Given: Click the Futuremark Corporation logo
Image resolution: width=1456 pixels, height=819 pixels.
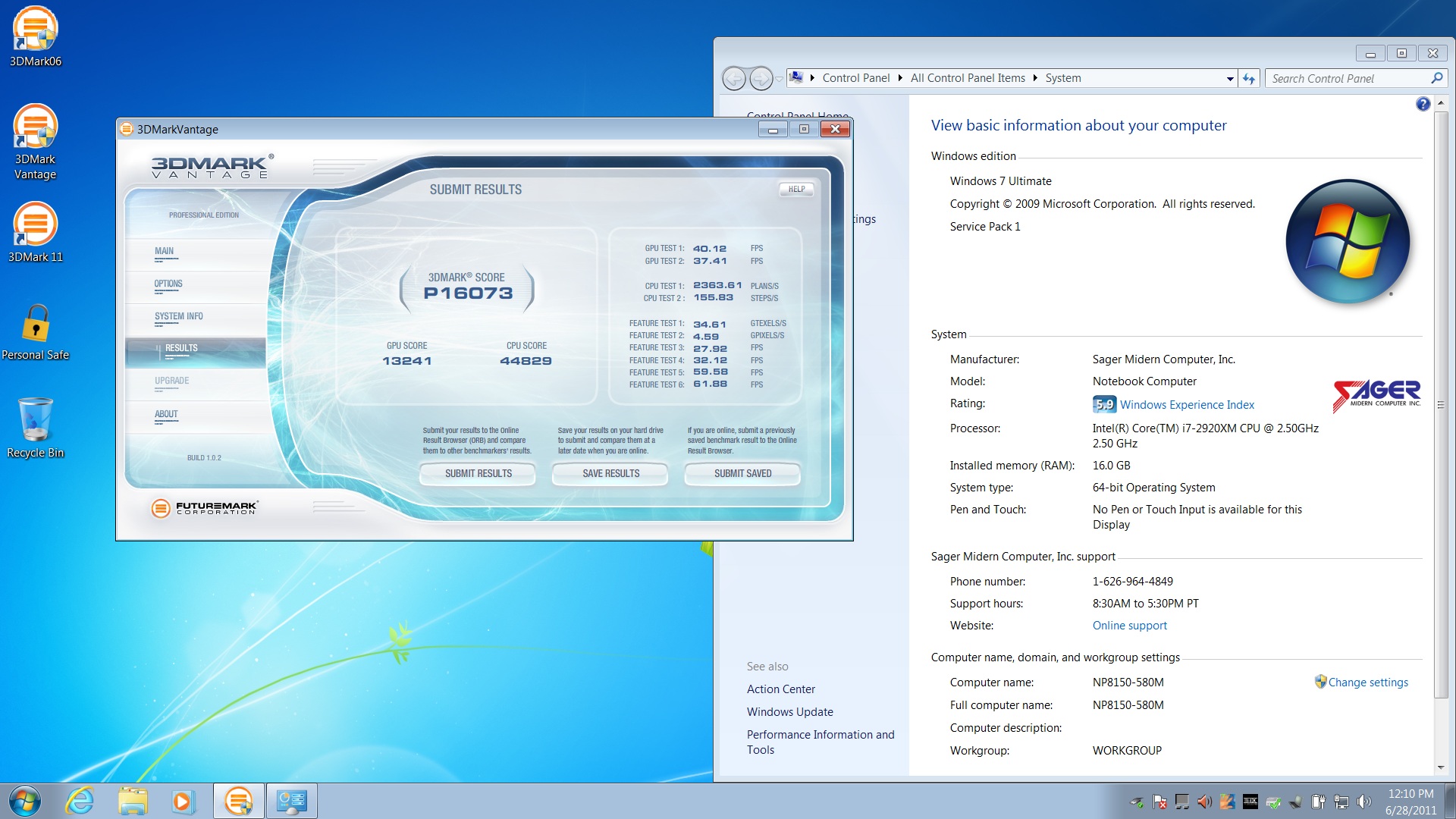Looking at the screenshot, I should tap(205, 507).
